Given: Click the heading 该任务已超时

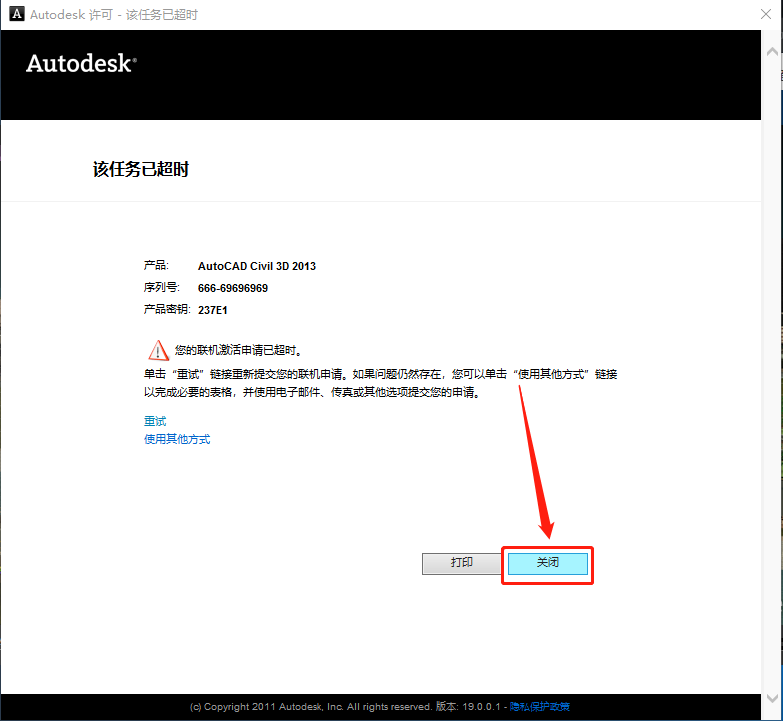Looking at the screenshot, I should 141,169.
